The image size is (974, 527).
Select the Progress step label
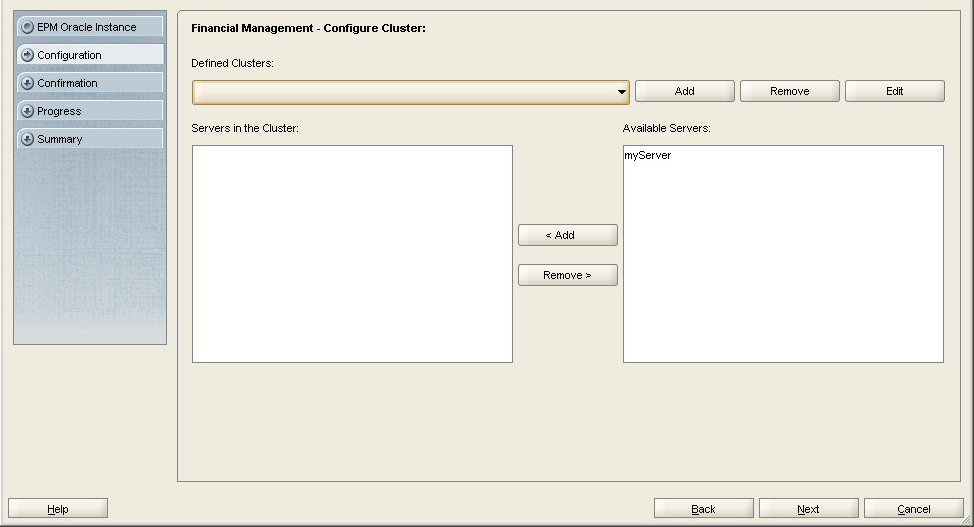coord(59,111)
